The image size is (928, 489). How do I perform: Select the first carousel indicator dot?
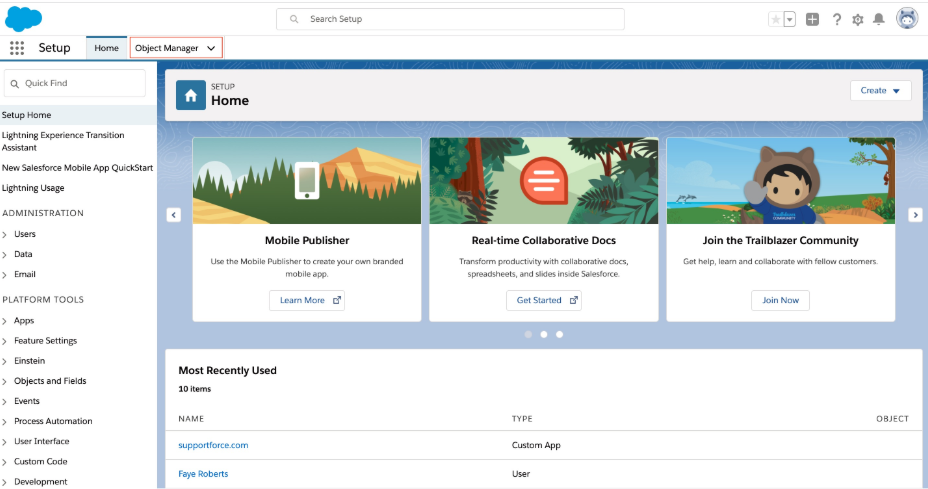tap(528, 334)
